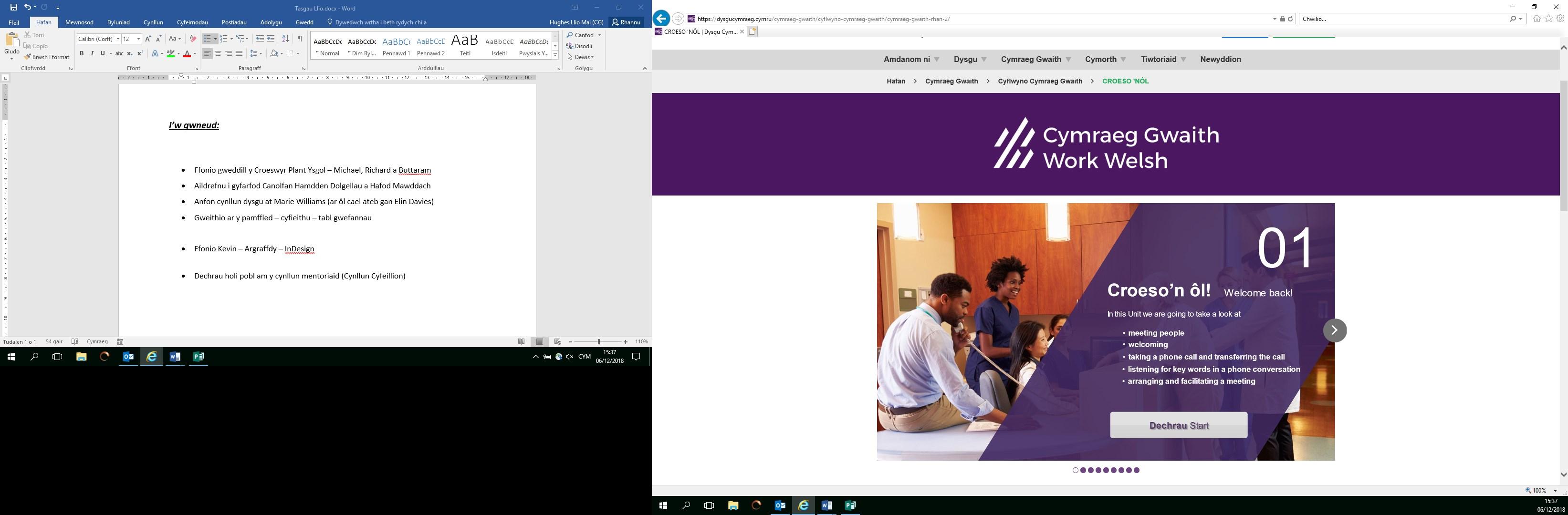1568x515 pixels.
Task: Go to next slide with arrow
Action: coord(1334,330)
